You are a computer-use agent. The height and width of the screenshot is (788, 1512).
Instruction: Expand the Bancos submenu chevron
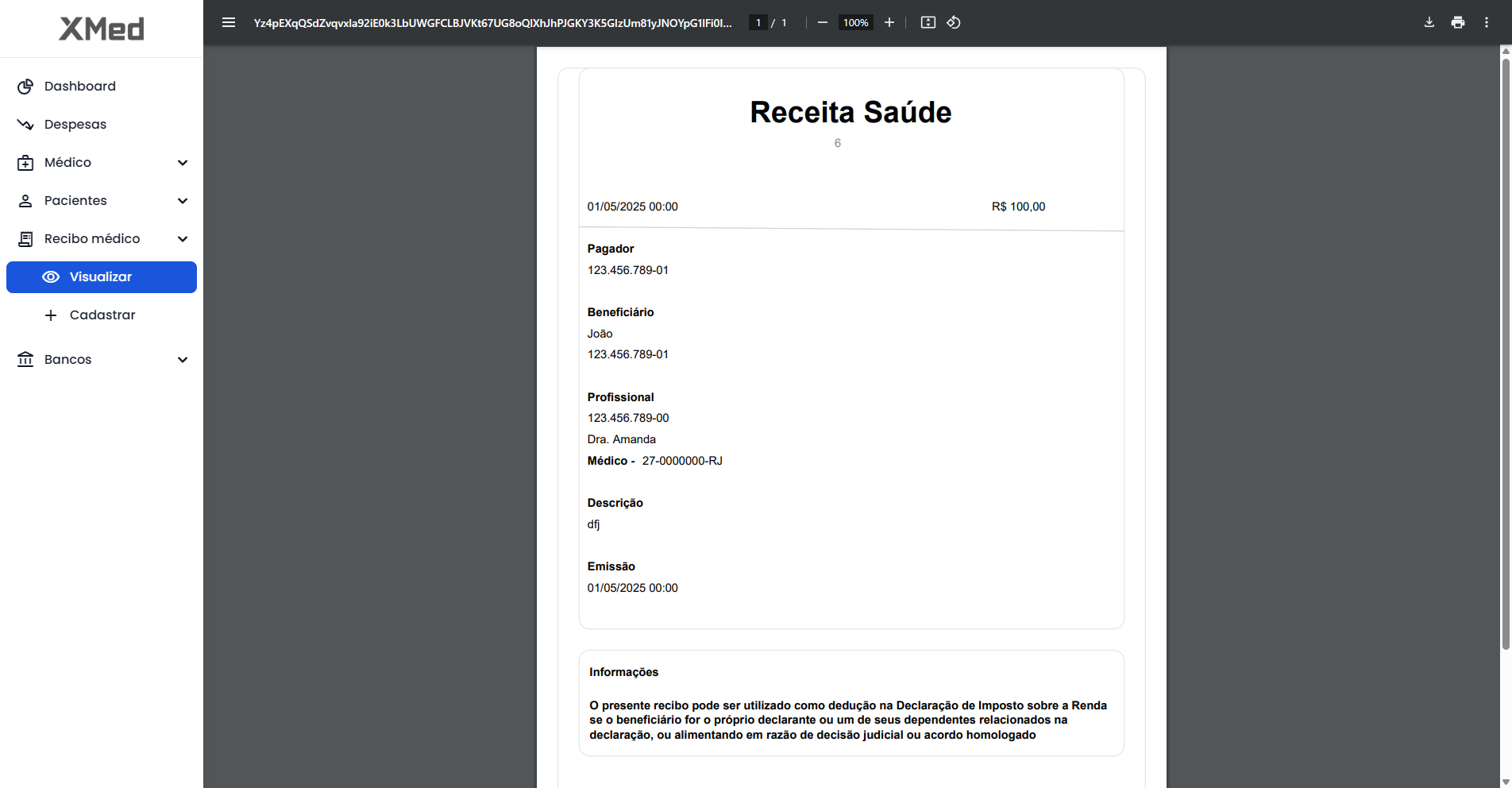(183, 360)
